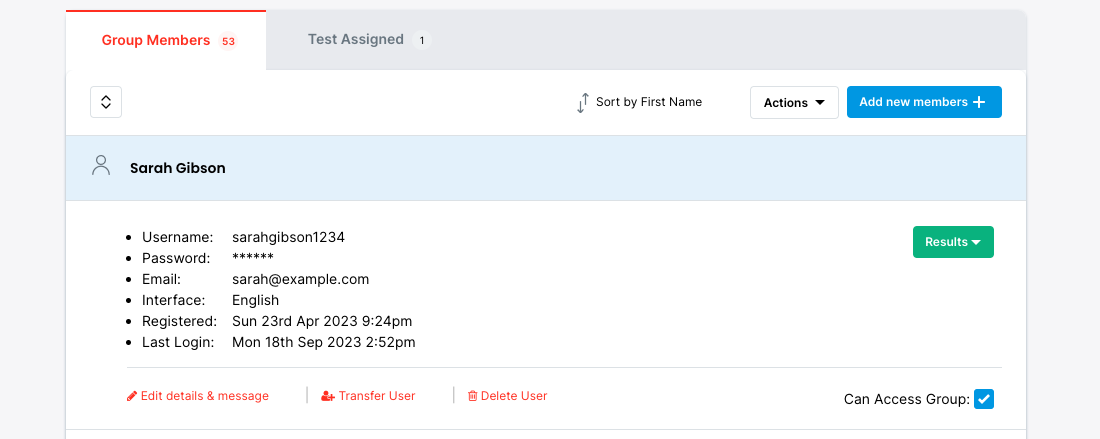The width and height of the screenshot is (1100, 439).
Task: Click the Delete User link
Action: coord(514,396)
